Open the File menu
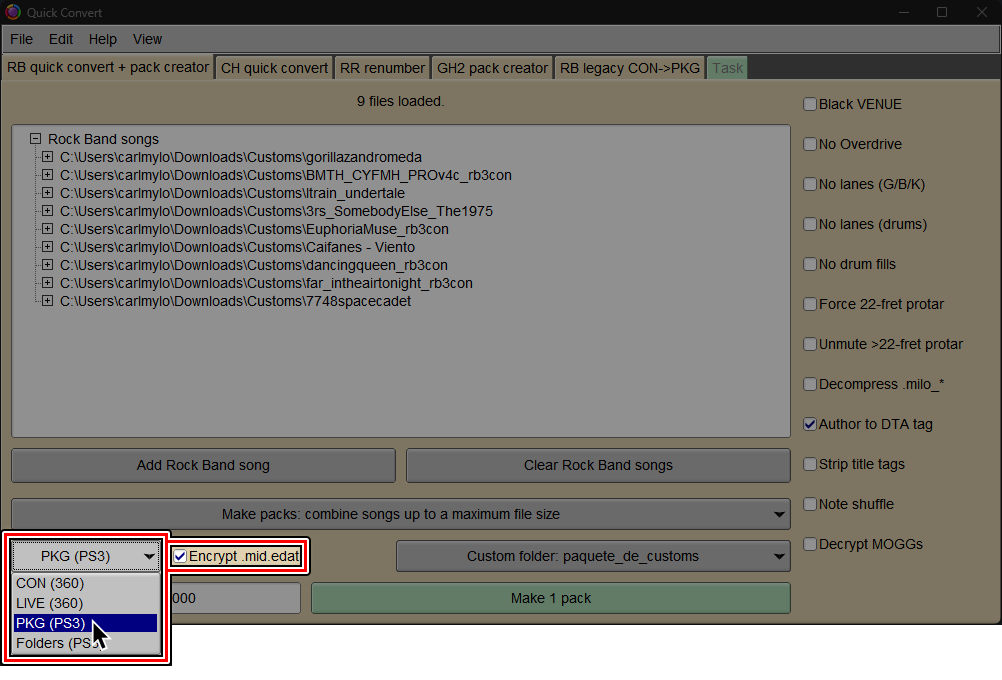1002x680 pixels. click(x=21, y=39)
